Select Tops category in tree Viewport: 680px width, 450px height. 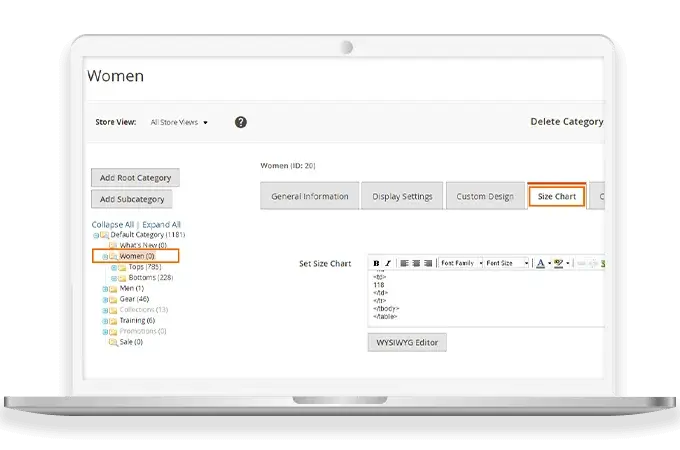tap(145, 267)
